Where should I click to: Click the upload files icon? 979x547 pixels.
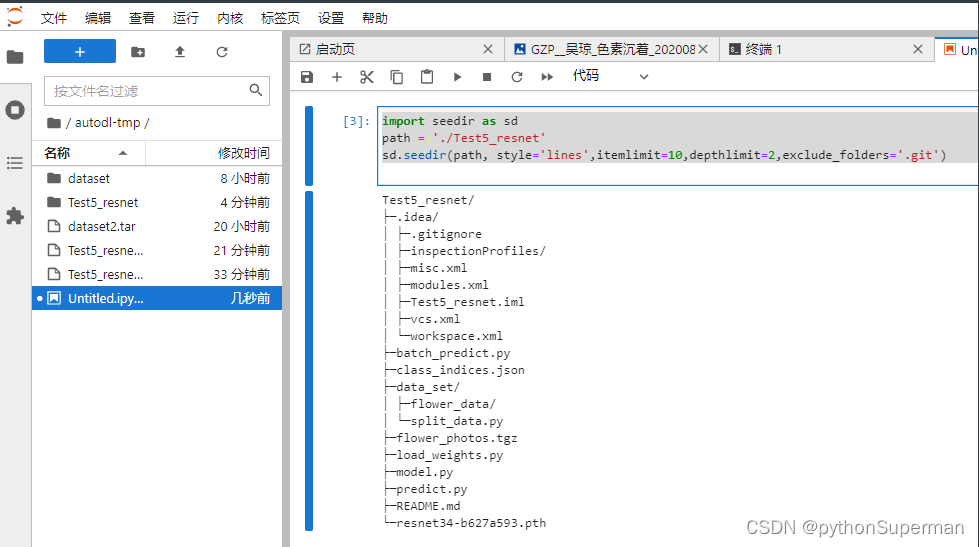click(x=180, y=52)
